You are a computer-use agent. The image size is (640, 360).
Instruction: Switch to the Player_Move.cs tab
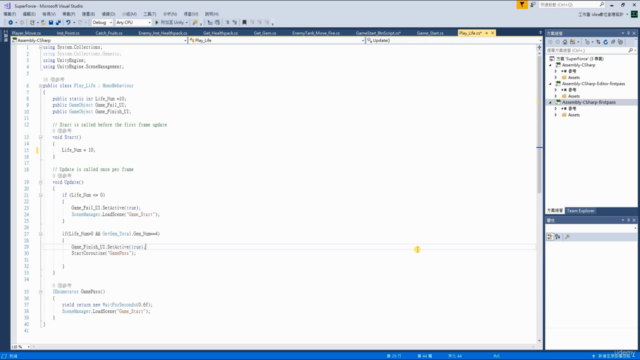[x=26, y=33]
